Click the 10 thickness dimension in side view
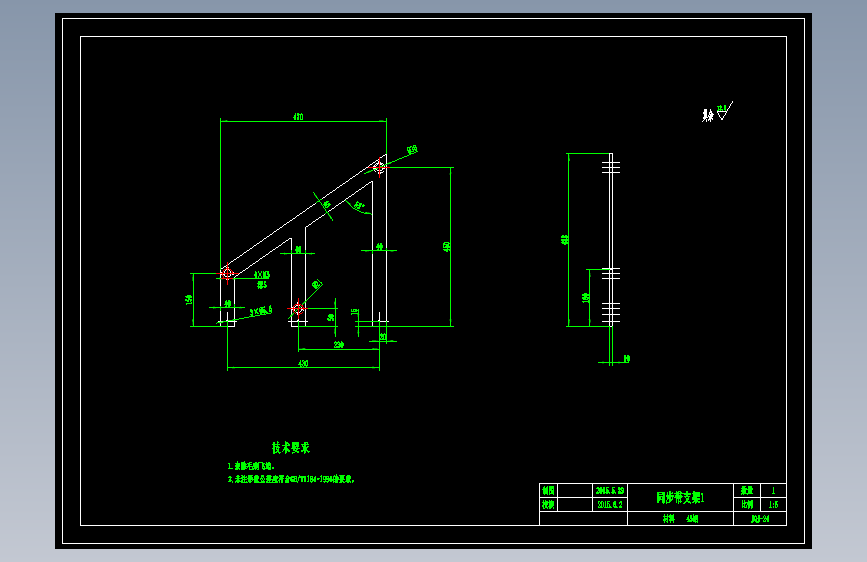This screenshot has width=867, height=562. (626, 359)
